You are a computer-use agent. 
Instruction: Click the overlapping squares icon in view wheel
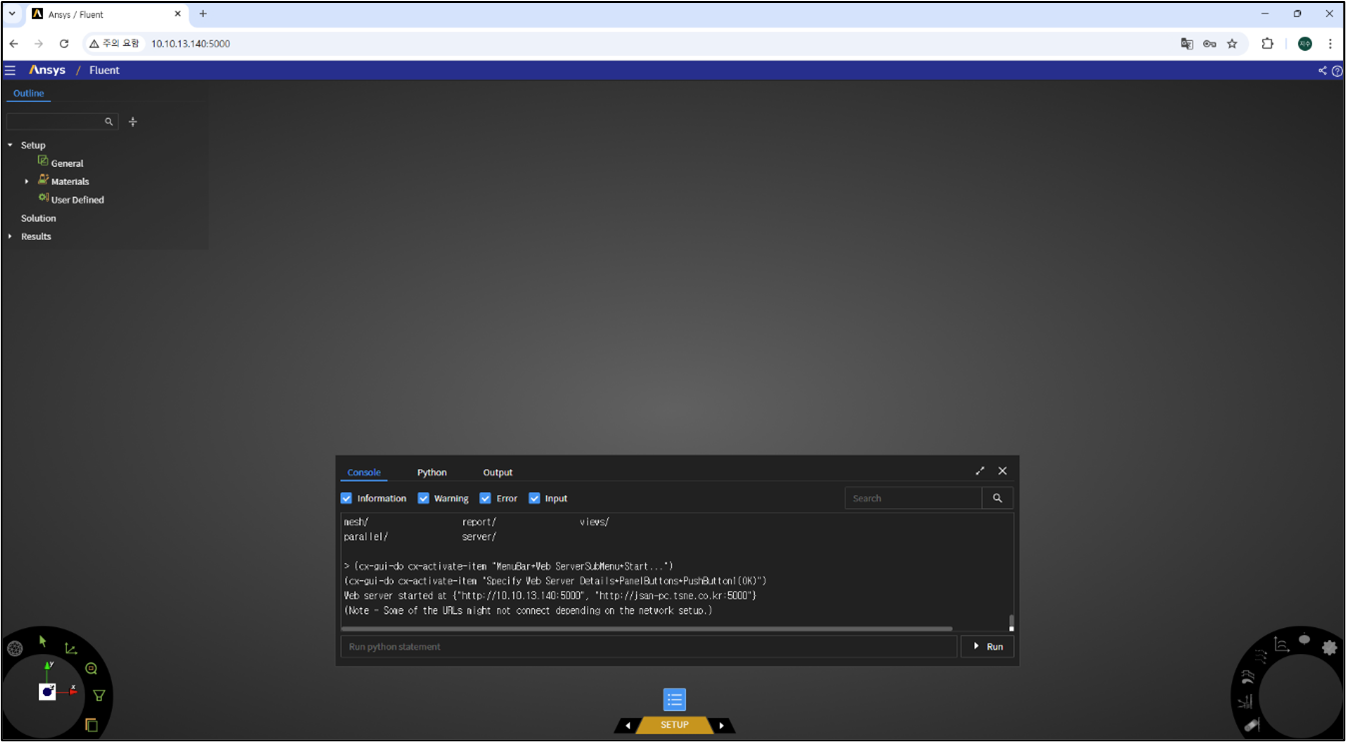click(x=91, y=724)
